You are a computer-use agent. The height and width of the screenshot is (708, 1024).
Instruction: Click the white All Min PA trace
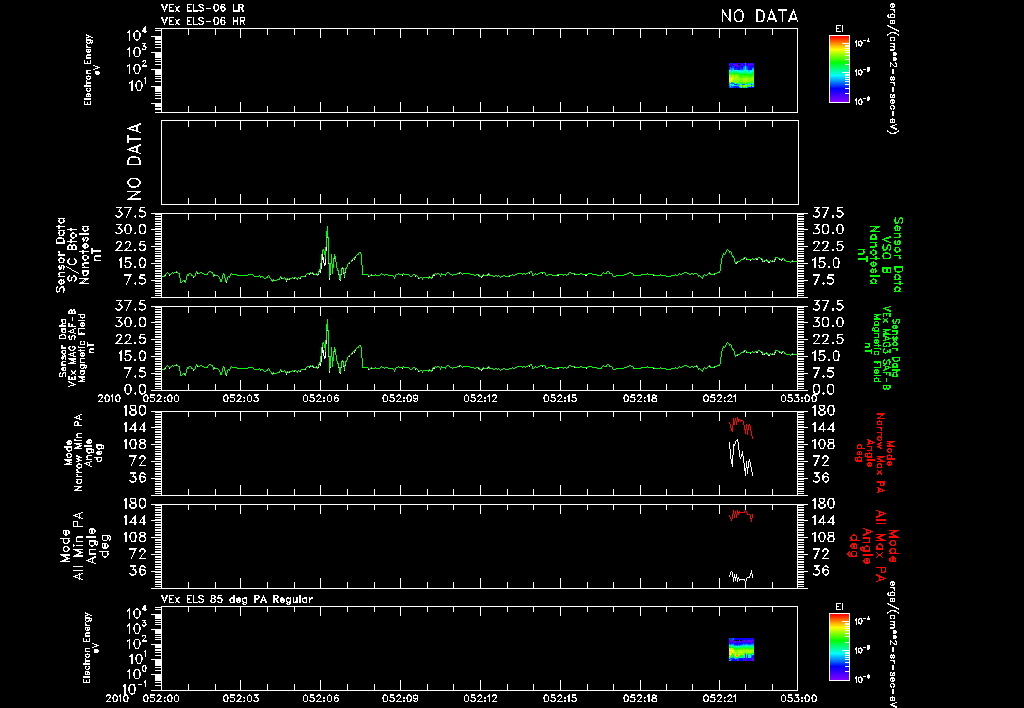point(741,577)
